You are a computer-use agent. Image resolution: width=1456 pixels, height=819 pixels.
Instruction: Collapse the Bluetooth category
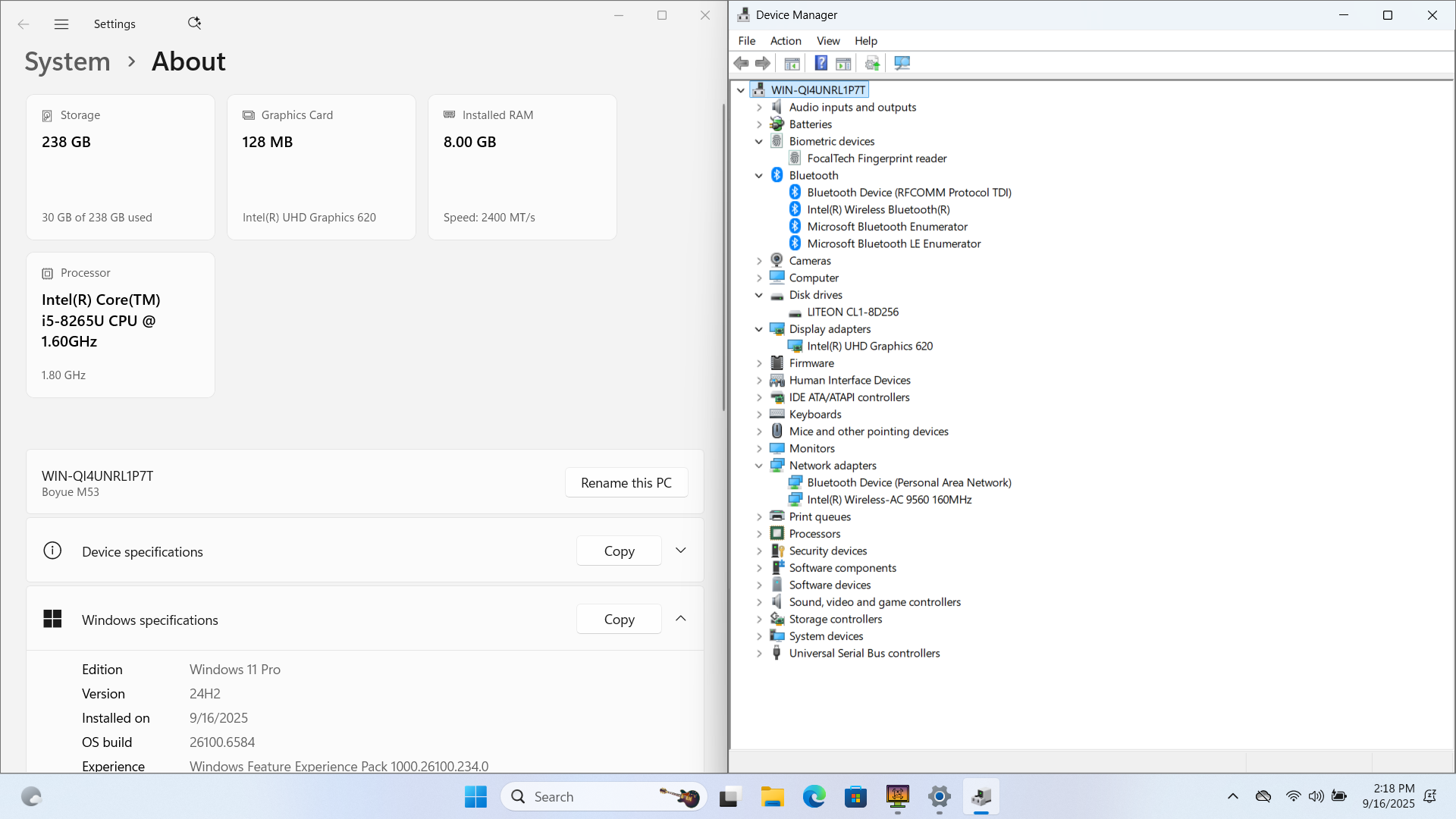759,176
